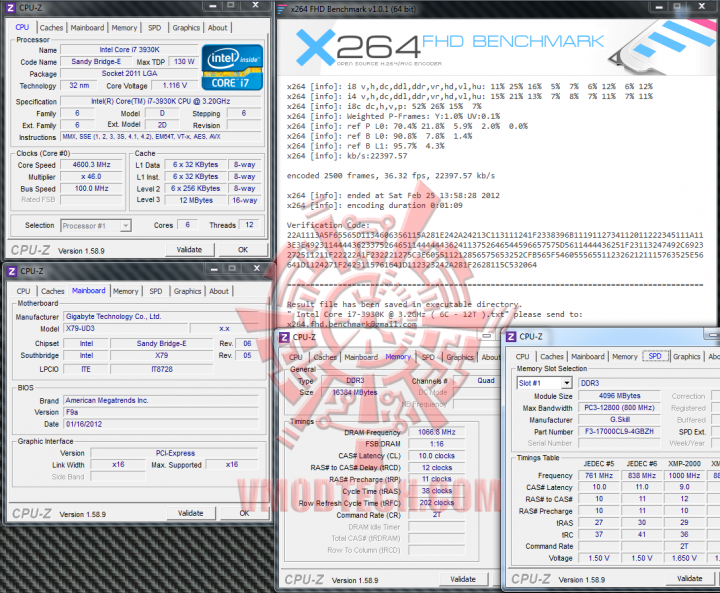Click the encoded 2500 frames result line

[391, 175]
